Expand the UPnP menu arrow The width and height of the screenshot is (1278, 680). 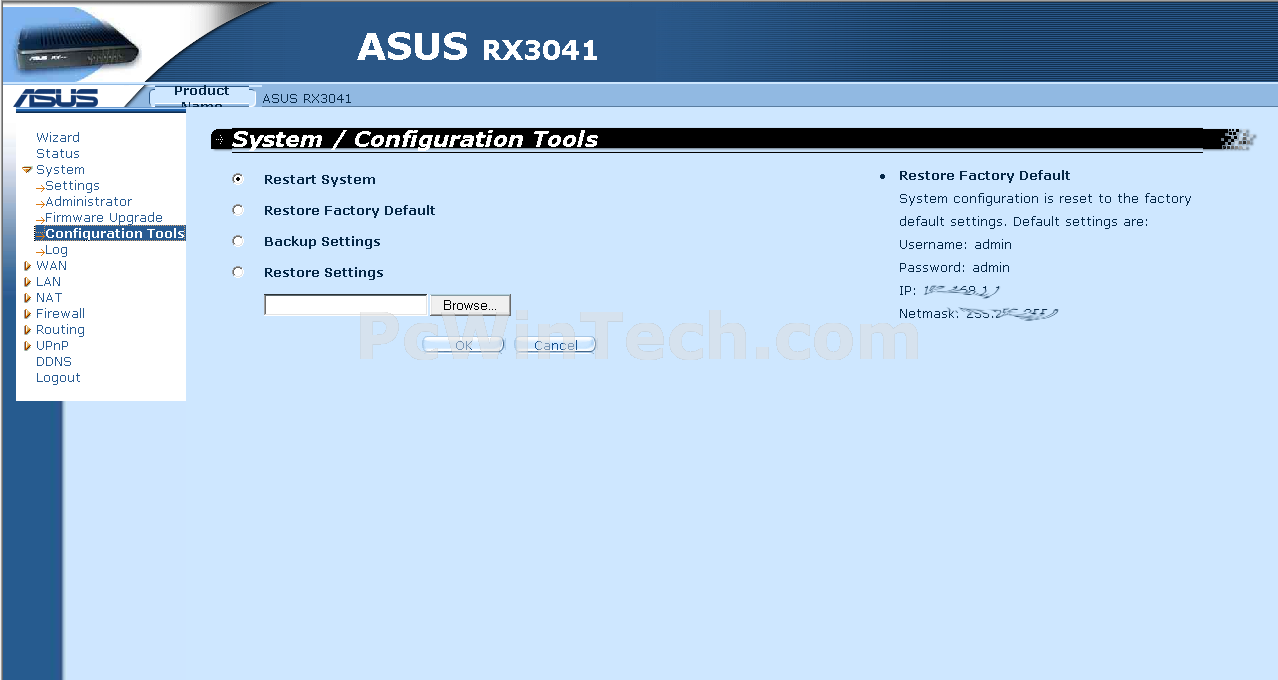(27, 346)
